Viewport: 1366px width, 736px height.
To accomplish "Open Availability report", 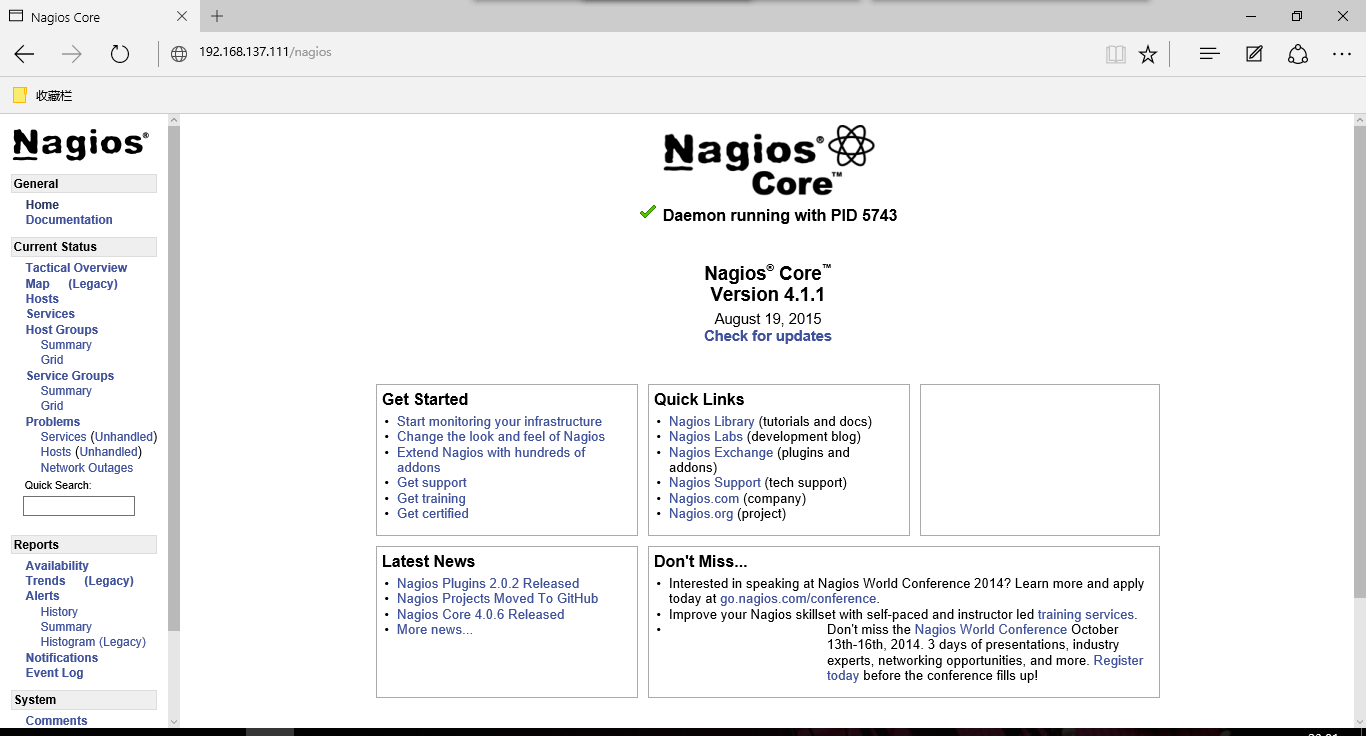I will coord(57,566).
